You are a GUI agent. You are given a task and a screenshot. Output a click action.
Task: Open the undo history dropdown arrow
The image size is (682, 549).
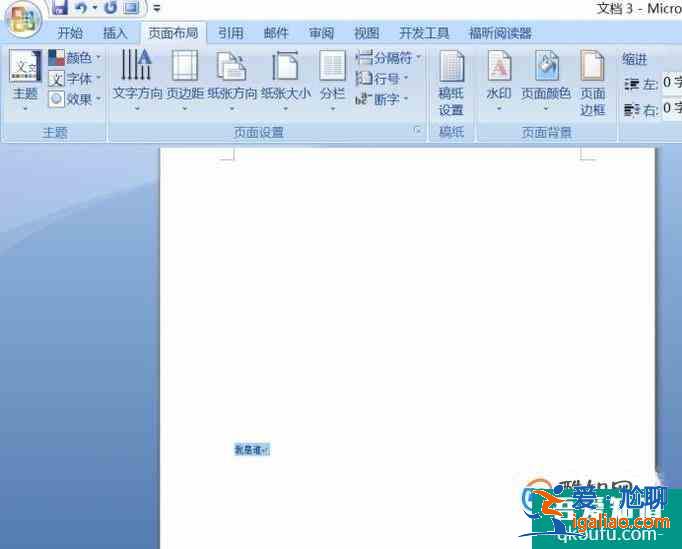(x=94, y=7)
